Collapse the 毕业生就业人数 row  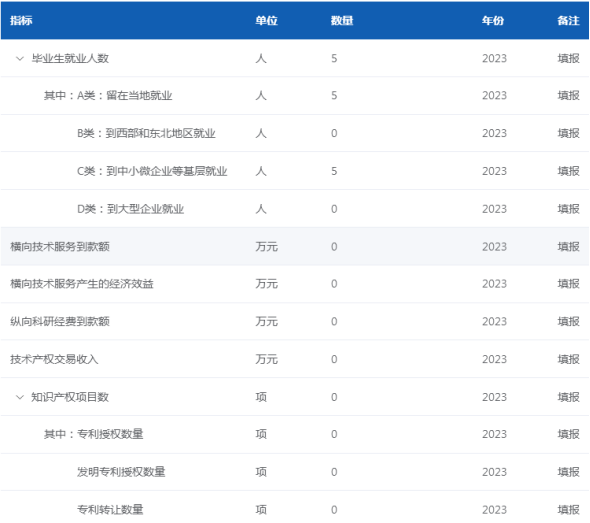click(x=20, y=59)
